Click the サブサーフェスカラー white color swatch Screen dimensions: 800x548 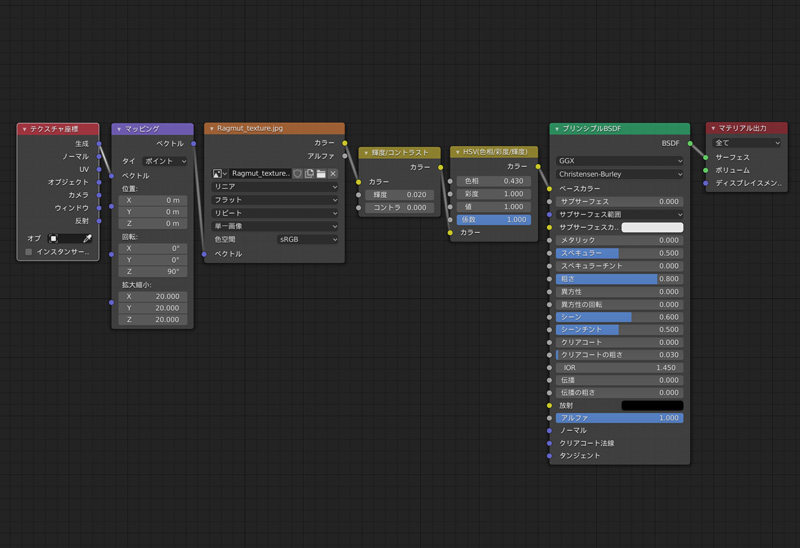point(652,228)
